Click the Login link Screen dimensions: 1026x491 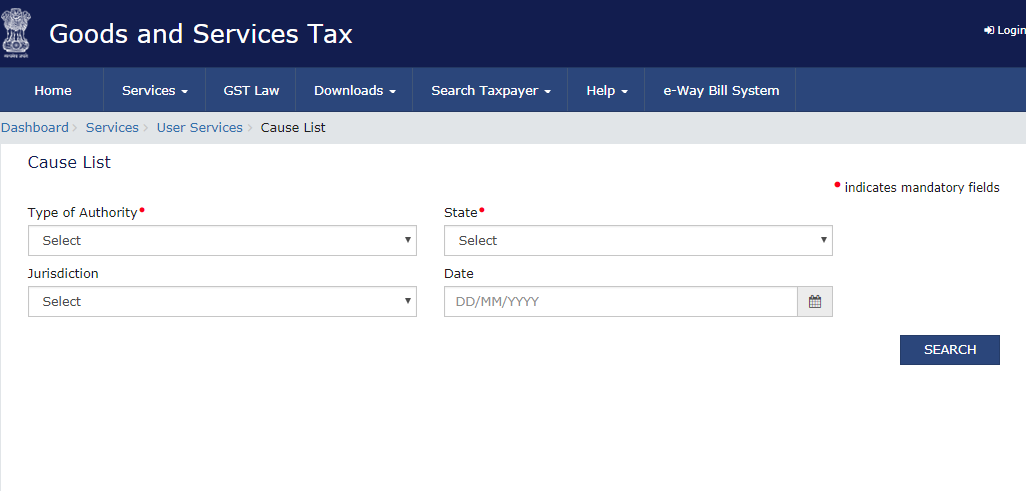point(1004,30)
